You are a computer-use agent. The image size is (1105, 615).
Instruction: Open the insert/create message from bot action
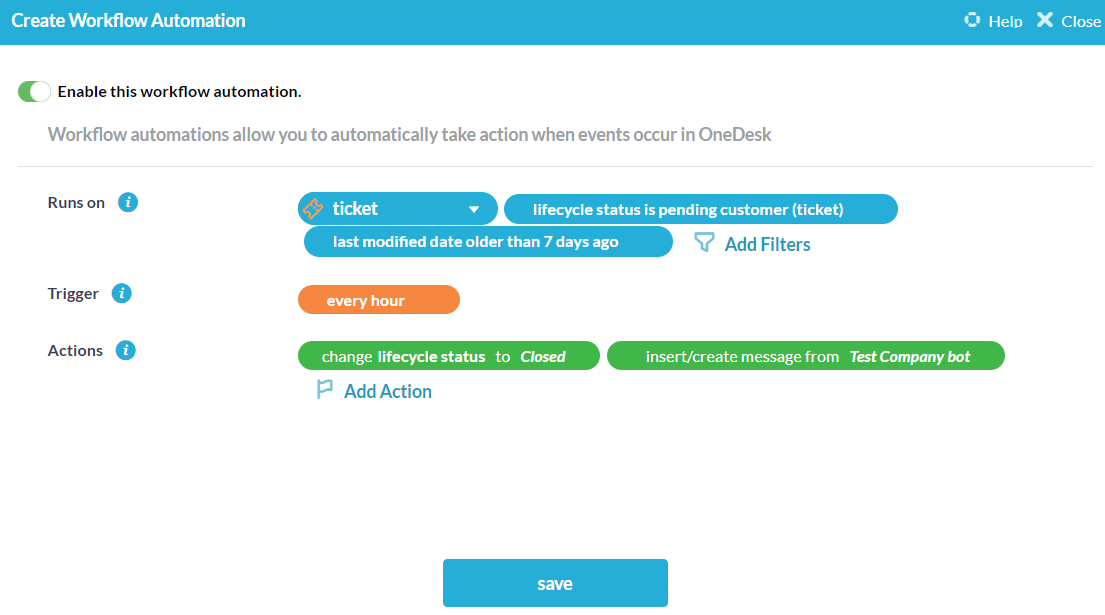805,357
